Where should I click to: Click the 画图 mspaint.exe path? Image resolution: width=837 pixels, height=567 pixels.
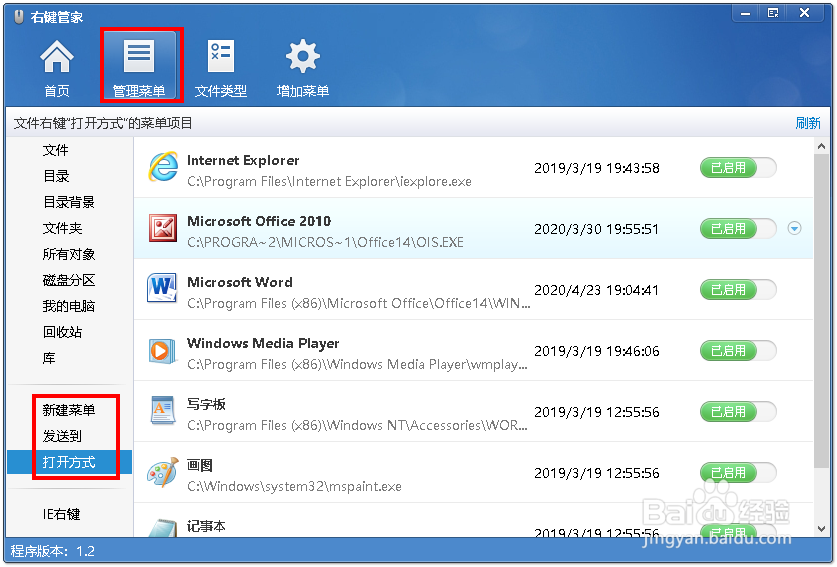(x=294, y=486)
